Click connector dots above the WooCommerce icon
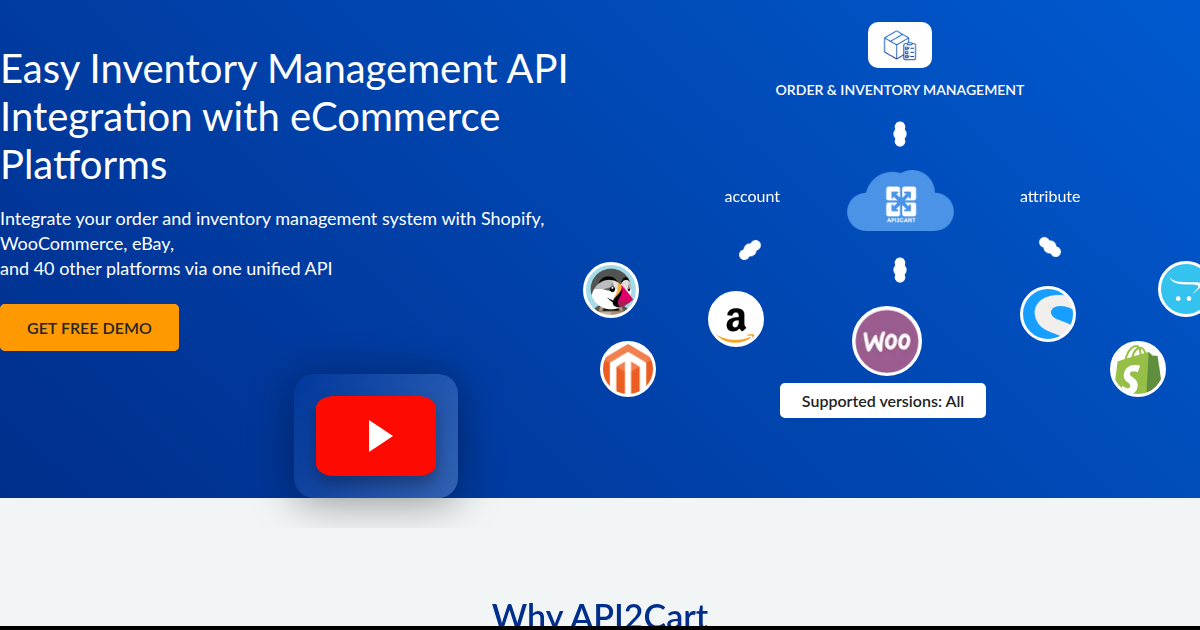The width and height of the screenshot is (1200, 630). click(899, 268)
